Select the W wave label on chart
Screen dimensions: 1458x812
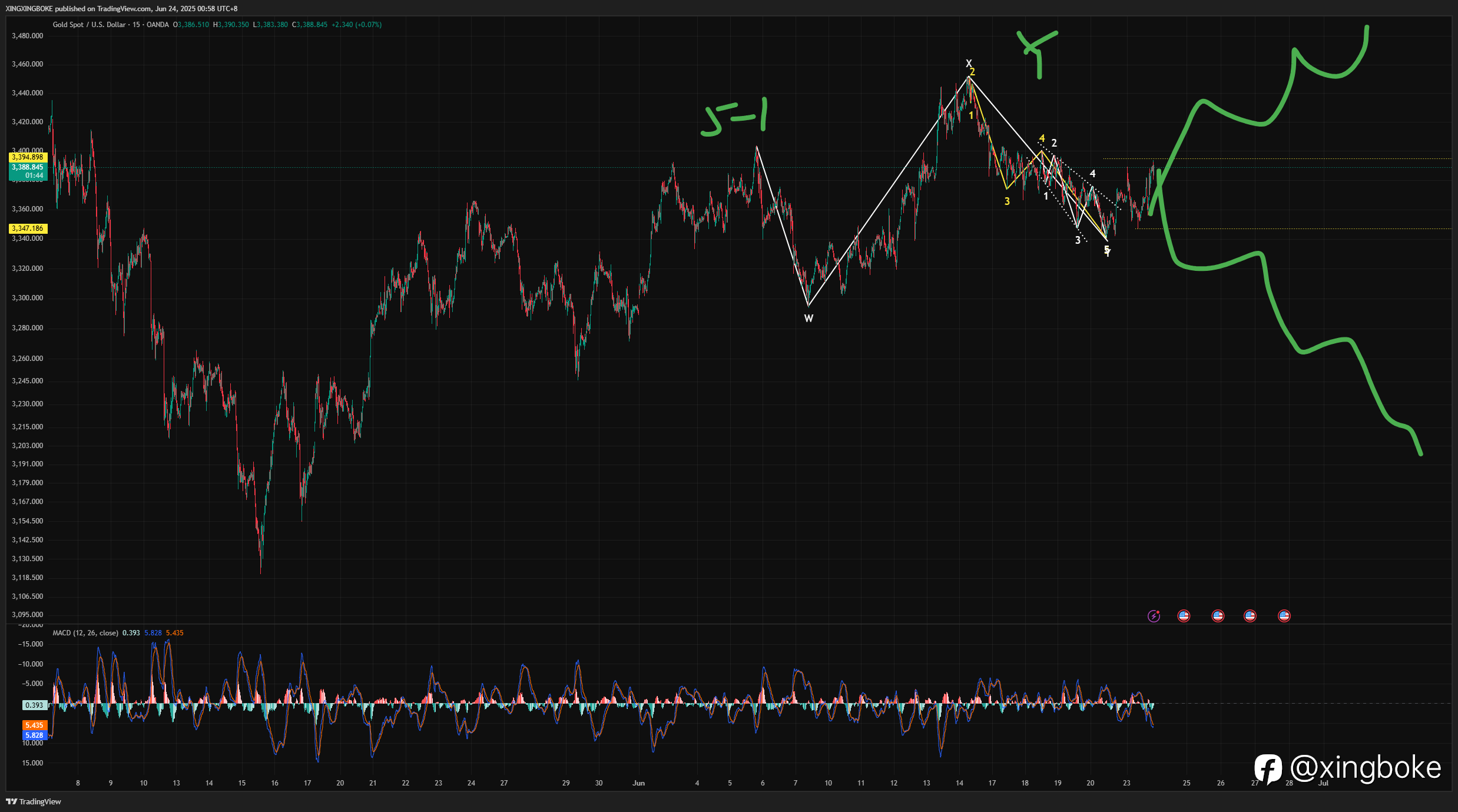(x=808, y=319)
